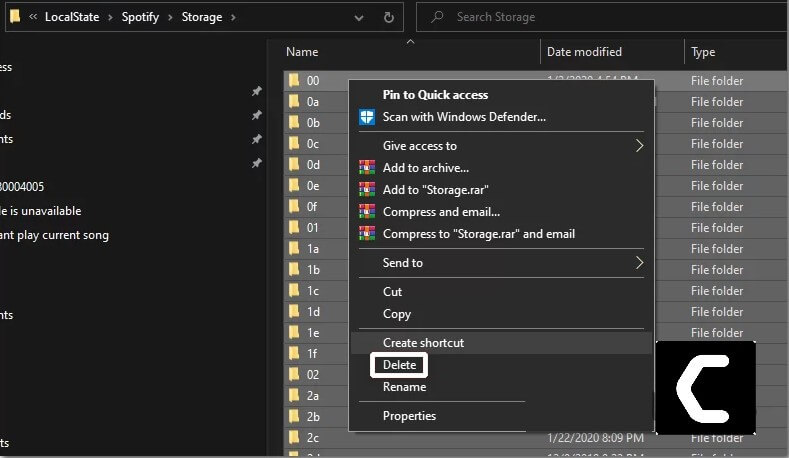
Task: Select Rename in the context menu
Action: (x=404, y=387)
